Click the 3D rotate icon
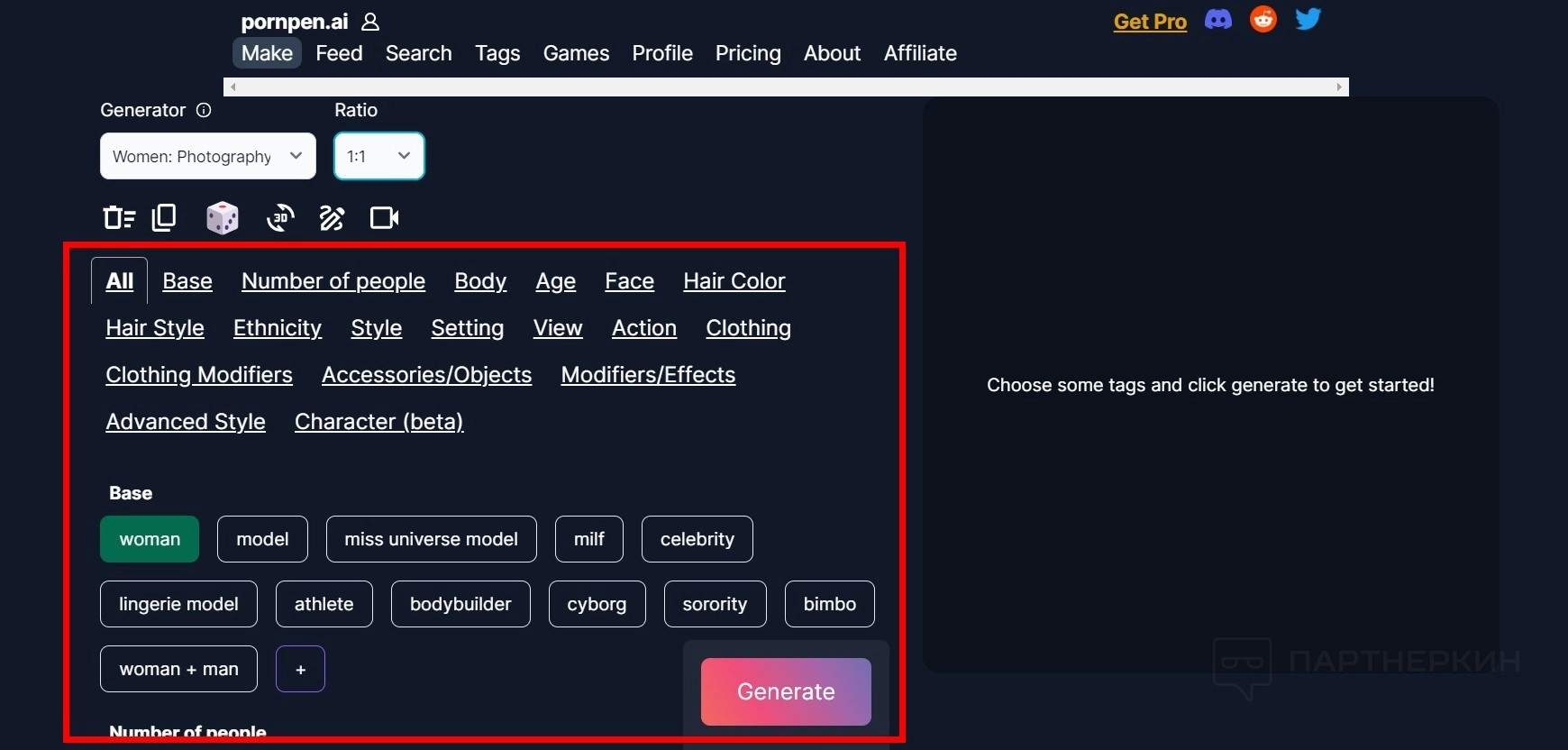Viewport: 1568px width, 750px height. pos(280,218)
